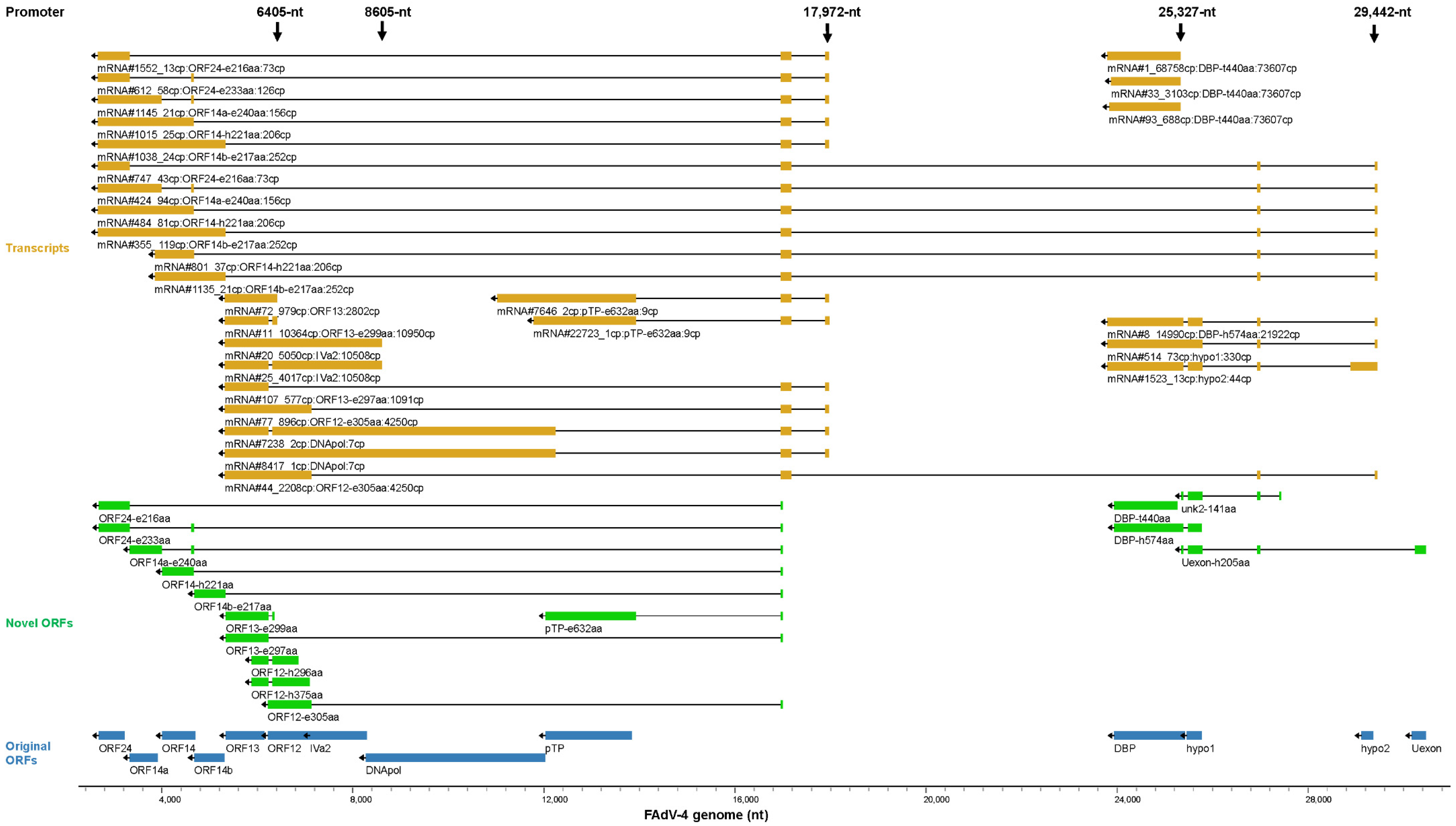Select the green pTP-e632aa novel ORF bar

coord(590,615)
